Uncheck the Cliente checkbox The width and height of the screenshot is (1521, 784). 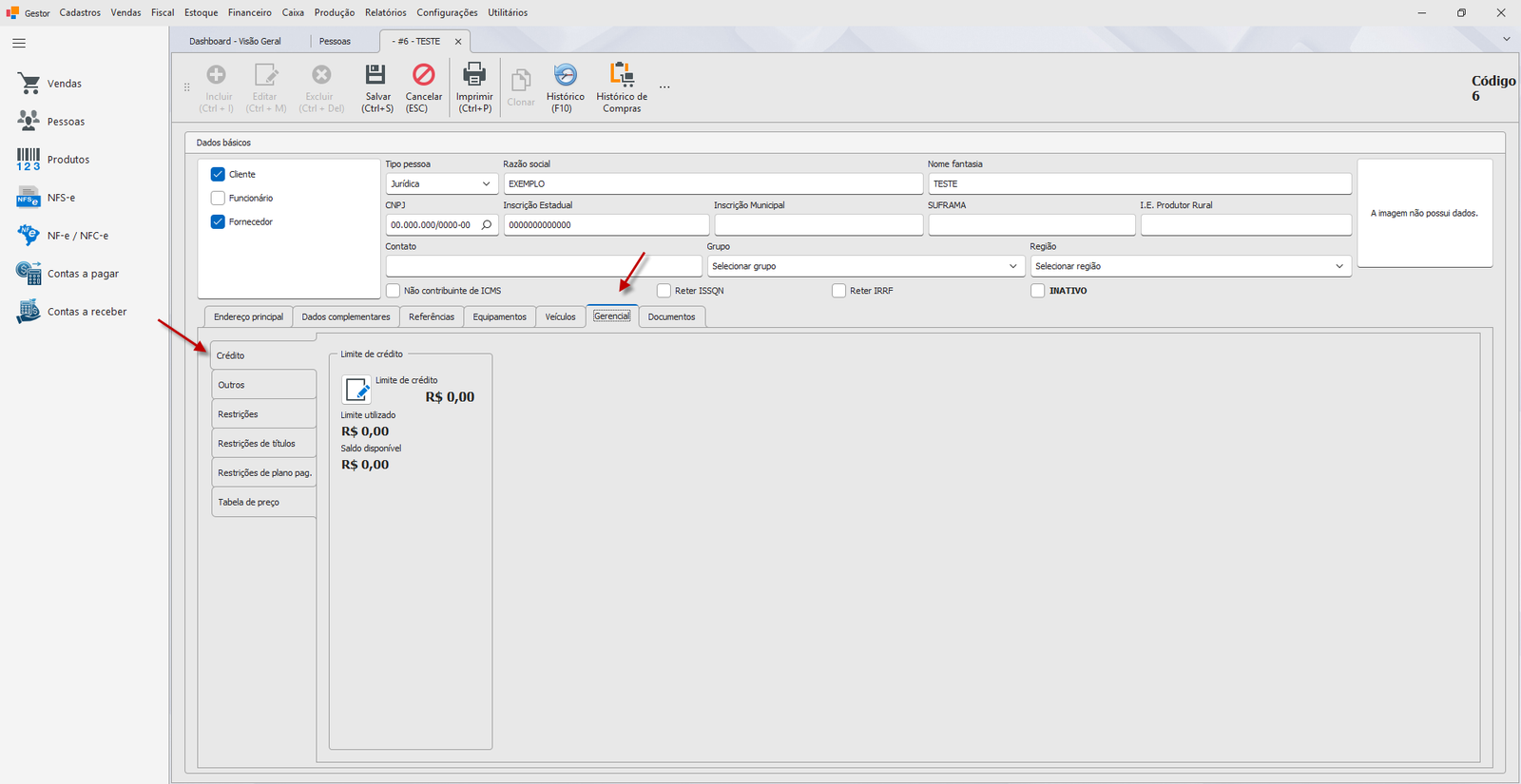(218, 174)
